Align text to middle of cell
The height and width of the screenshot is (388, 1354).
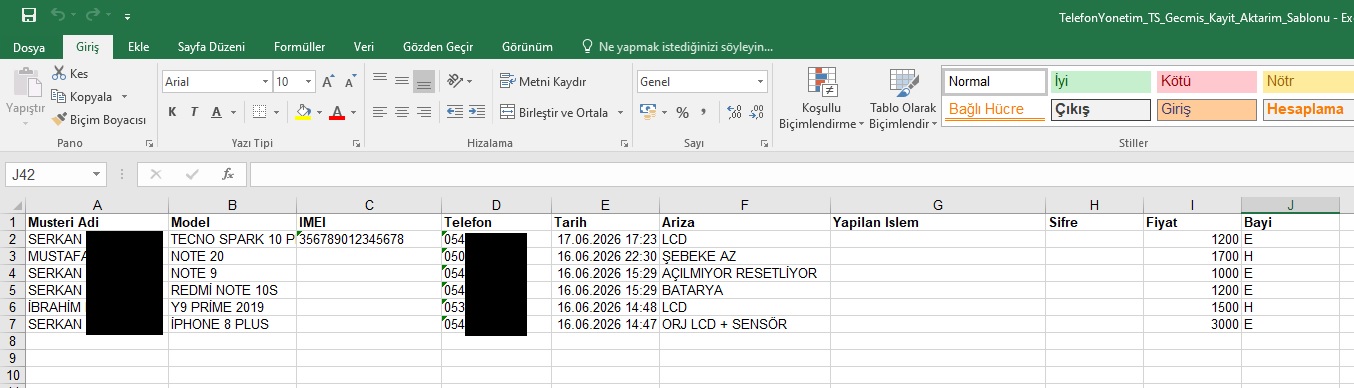pyautogui.click(x=402, y=81)
